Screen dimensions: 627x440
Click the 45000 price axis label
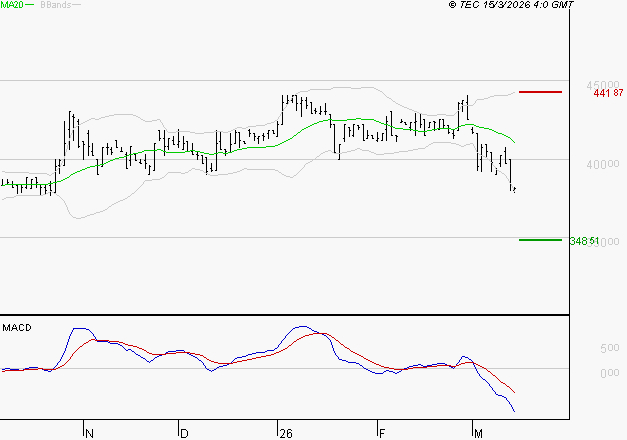[x=603, y=85]
